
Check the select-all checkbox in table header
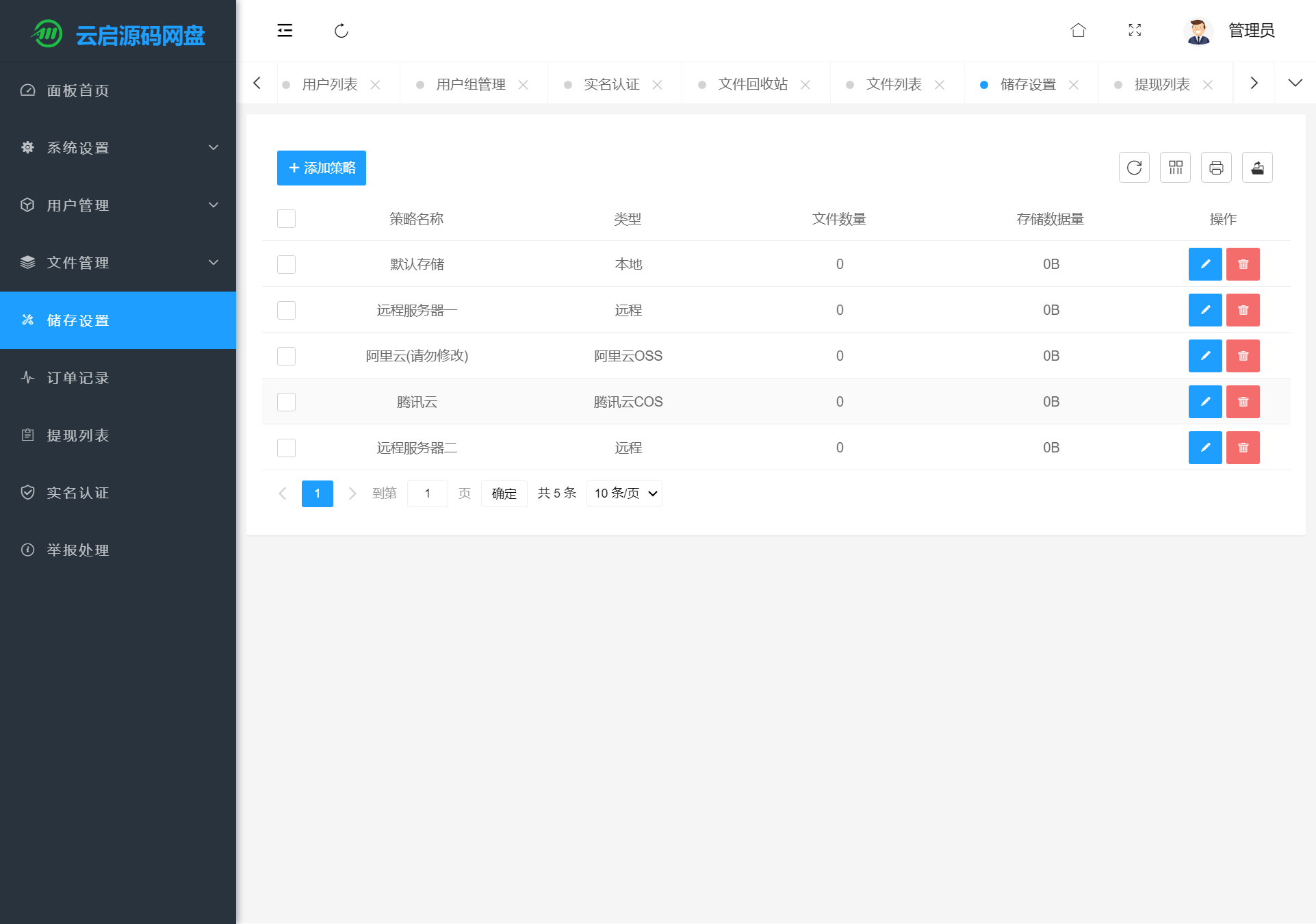pyautogui.click(x=286, y=218)
